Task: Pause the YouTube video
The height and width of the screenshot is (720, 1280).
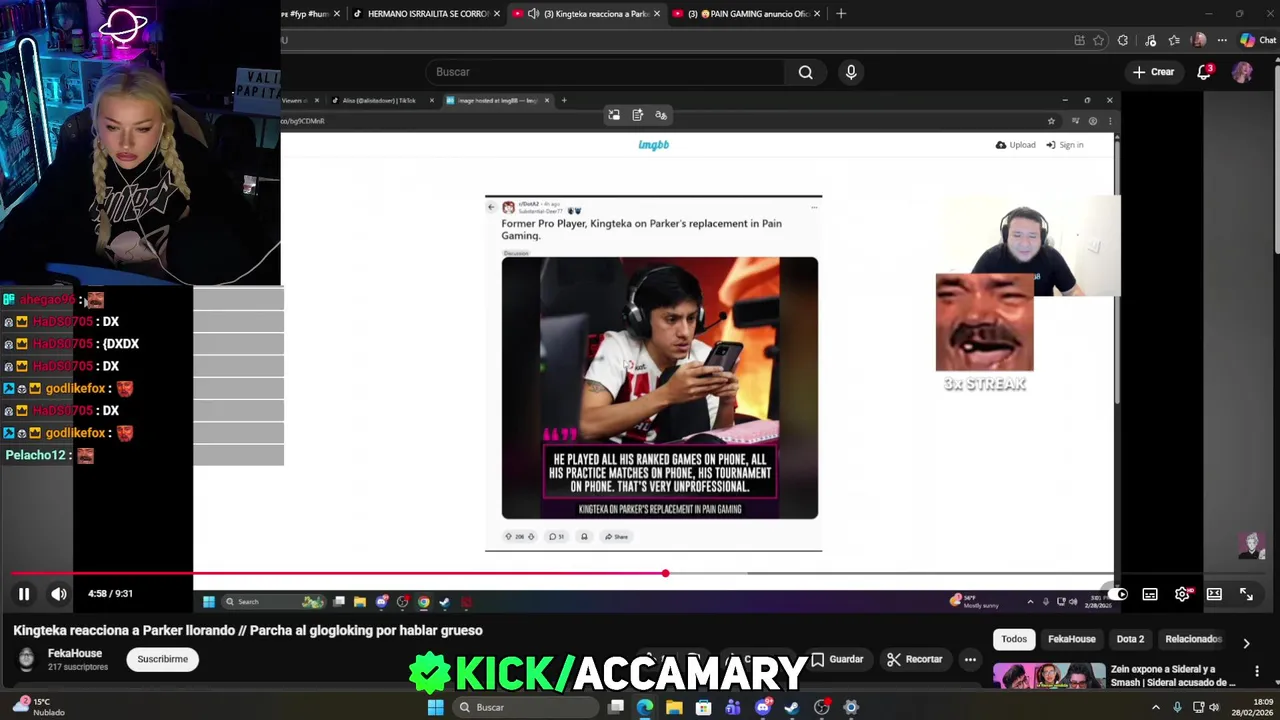Action: tap(24, 594)
